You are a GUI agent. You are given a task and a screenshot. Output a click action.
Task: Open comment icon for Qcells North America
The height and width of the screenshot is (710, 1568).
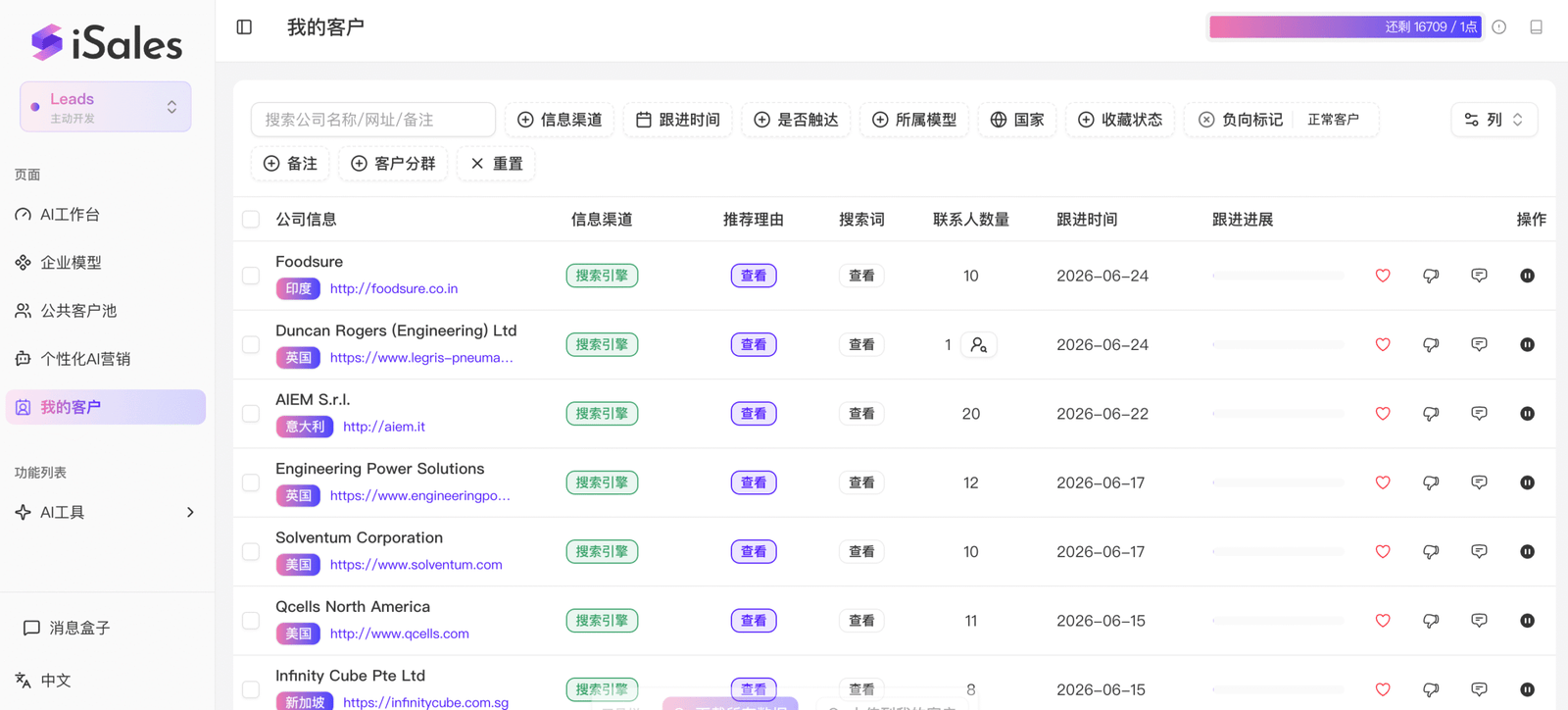coord(1480,621)
